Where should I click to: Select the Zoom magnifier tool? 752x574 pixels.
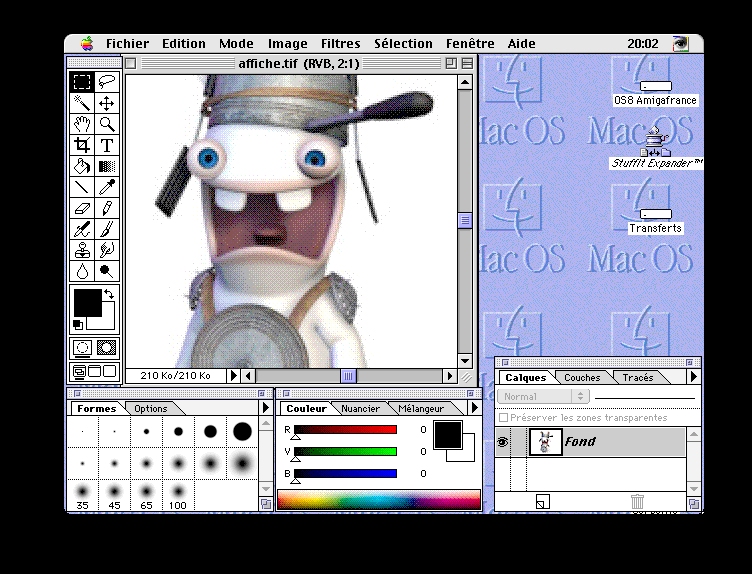(x=106, y=124)
